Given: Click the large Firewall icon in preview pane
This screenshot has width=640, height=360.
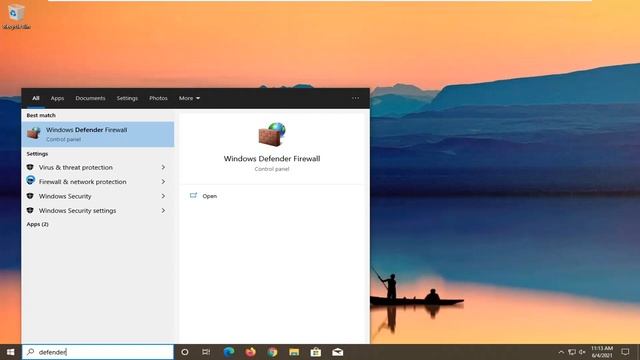Looking at the screenshot, I should [x=272, y=134].
